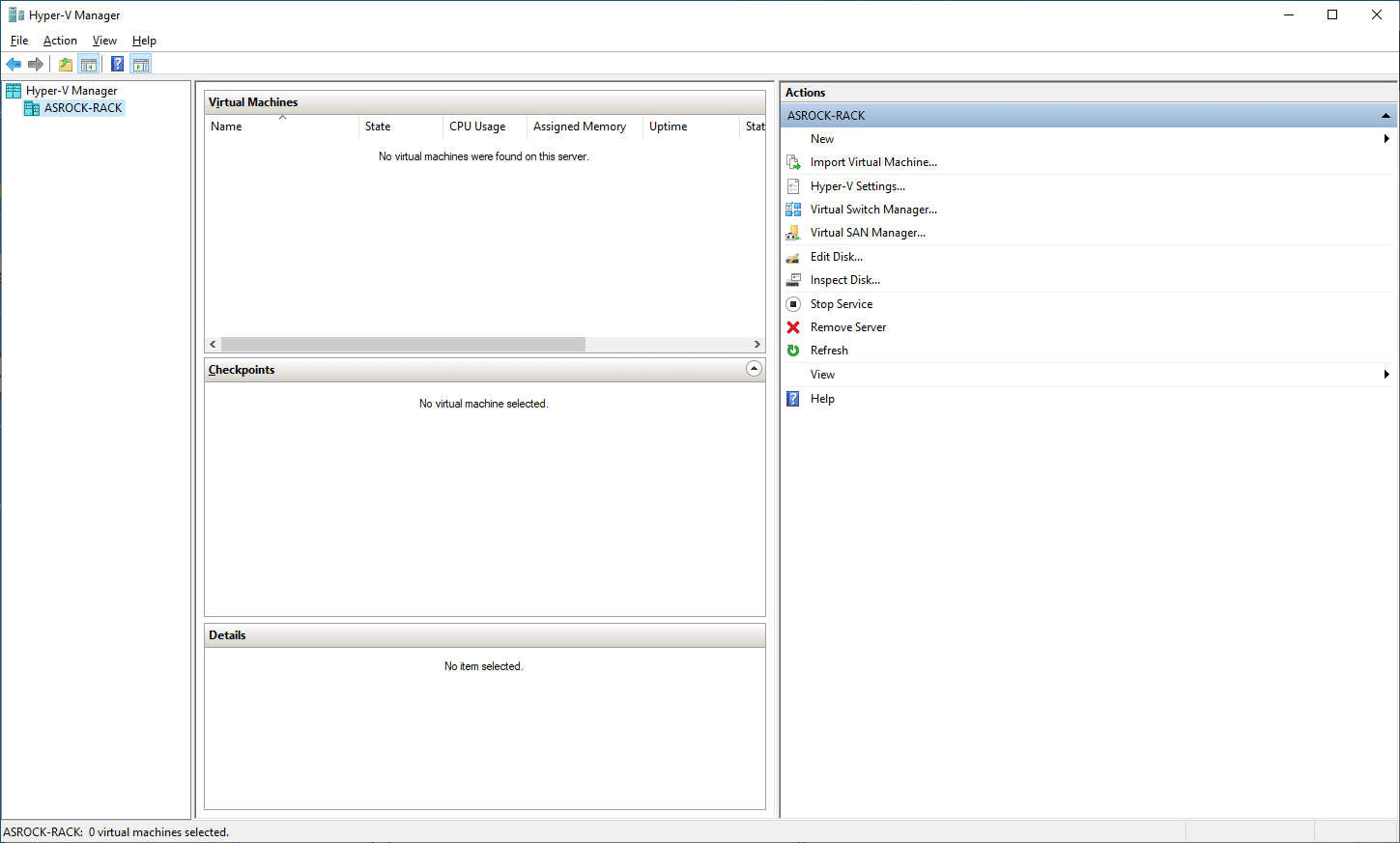Click the red X Remove Server icon
This screenshot has width=1400, height=843.
click(x=793, y=327)
